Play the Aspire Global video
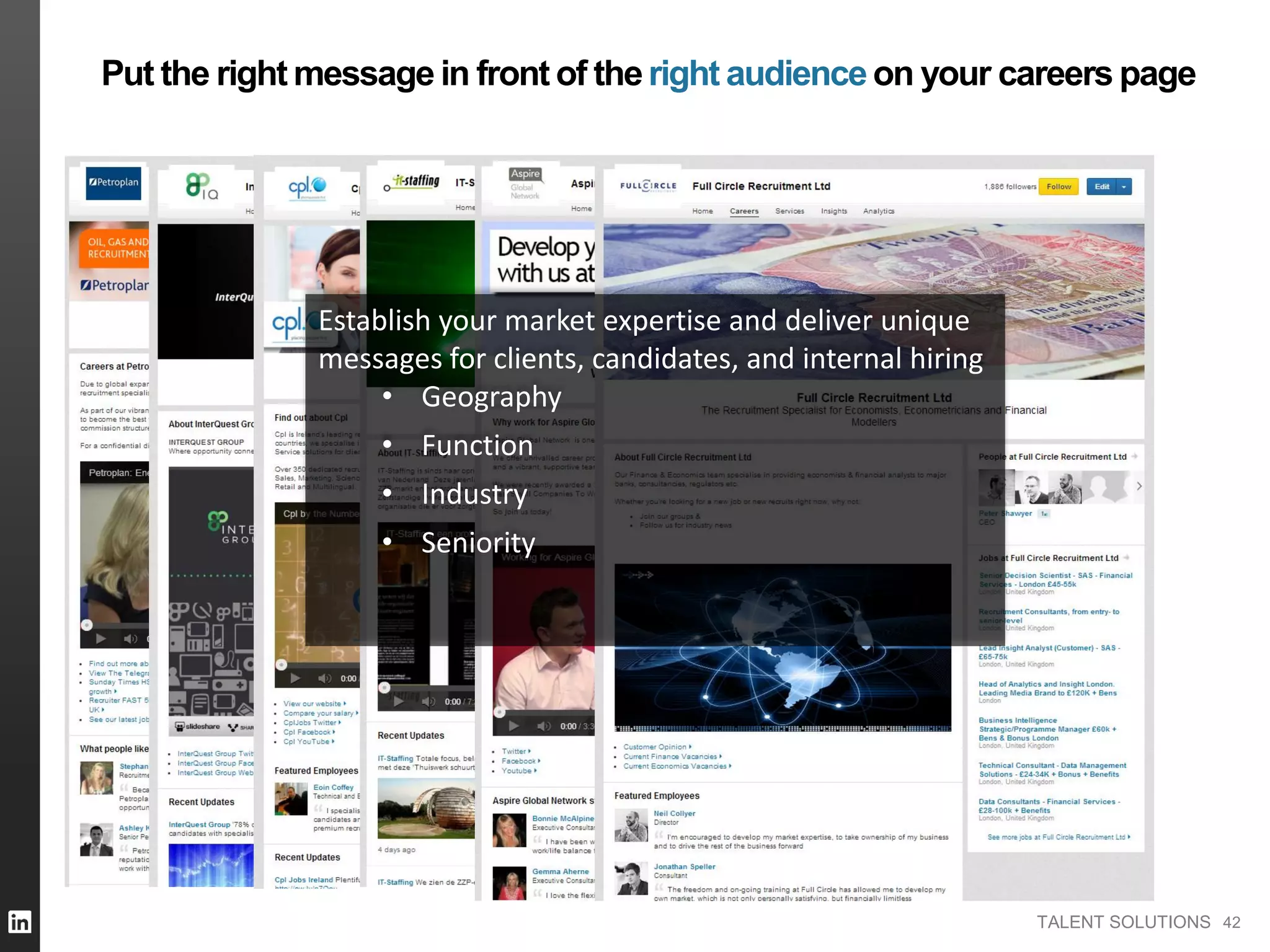The image size is (1270, 952). point(514,726)
